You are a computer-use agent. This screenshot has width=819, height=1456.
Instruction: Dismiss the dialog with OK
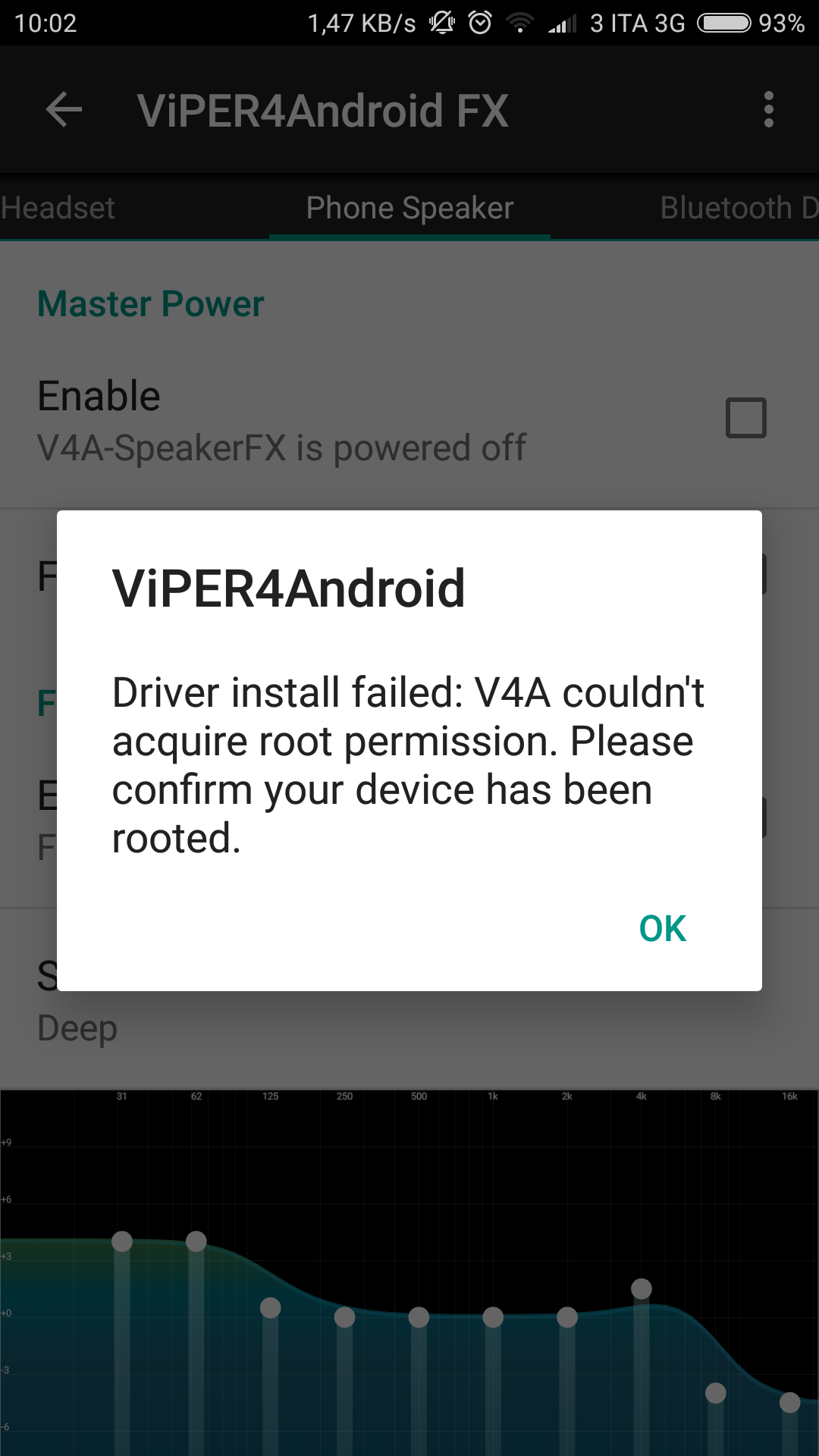pos(663,929)
